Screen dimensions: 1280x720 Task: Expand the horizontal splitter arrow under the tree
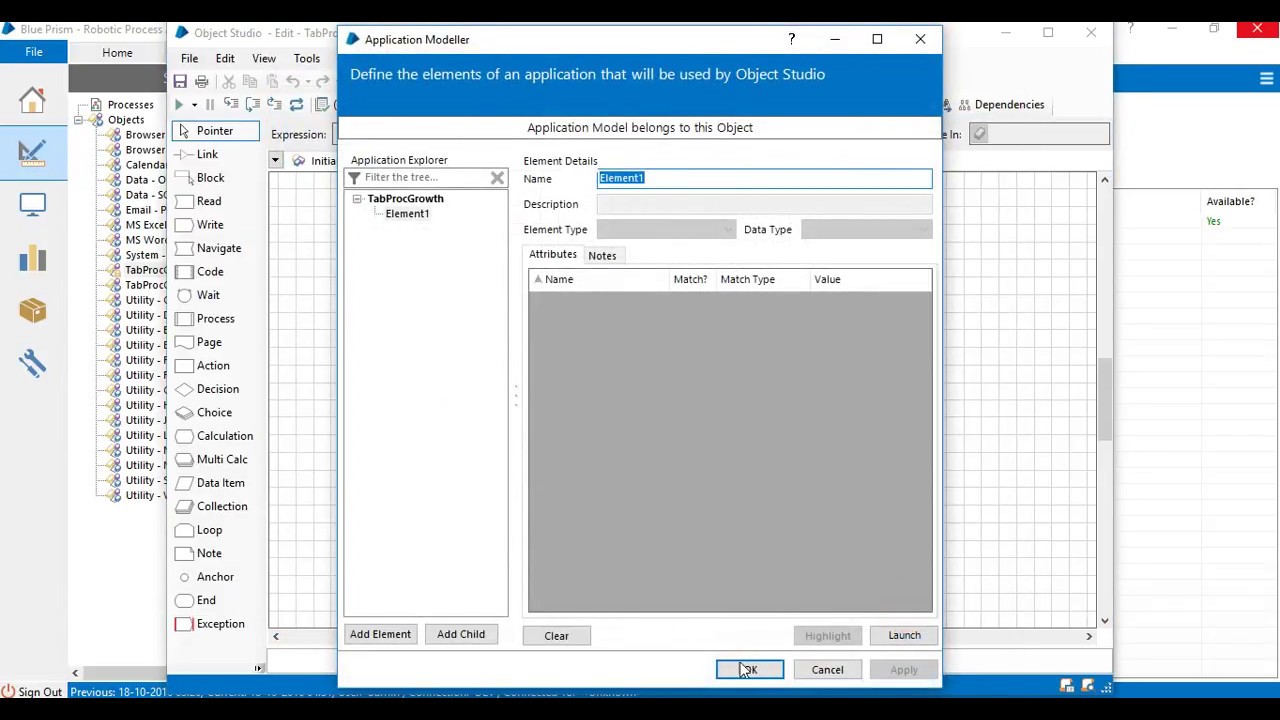259,668
